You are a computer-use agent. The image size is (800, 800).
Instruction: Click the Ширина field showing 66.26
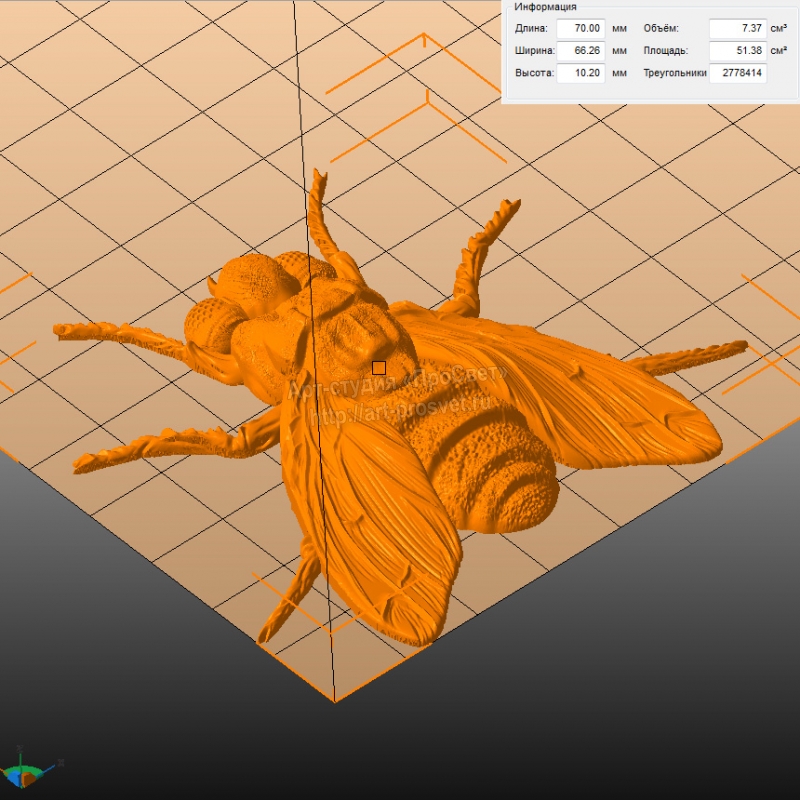(x=581, y=50)
